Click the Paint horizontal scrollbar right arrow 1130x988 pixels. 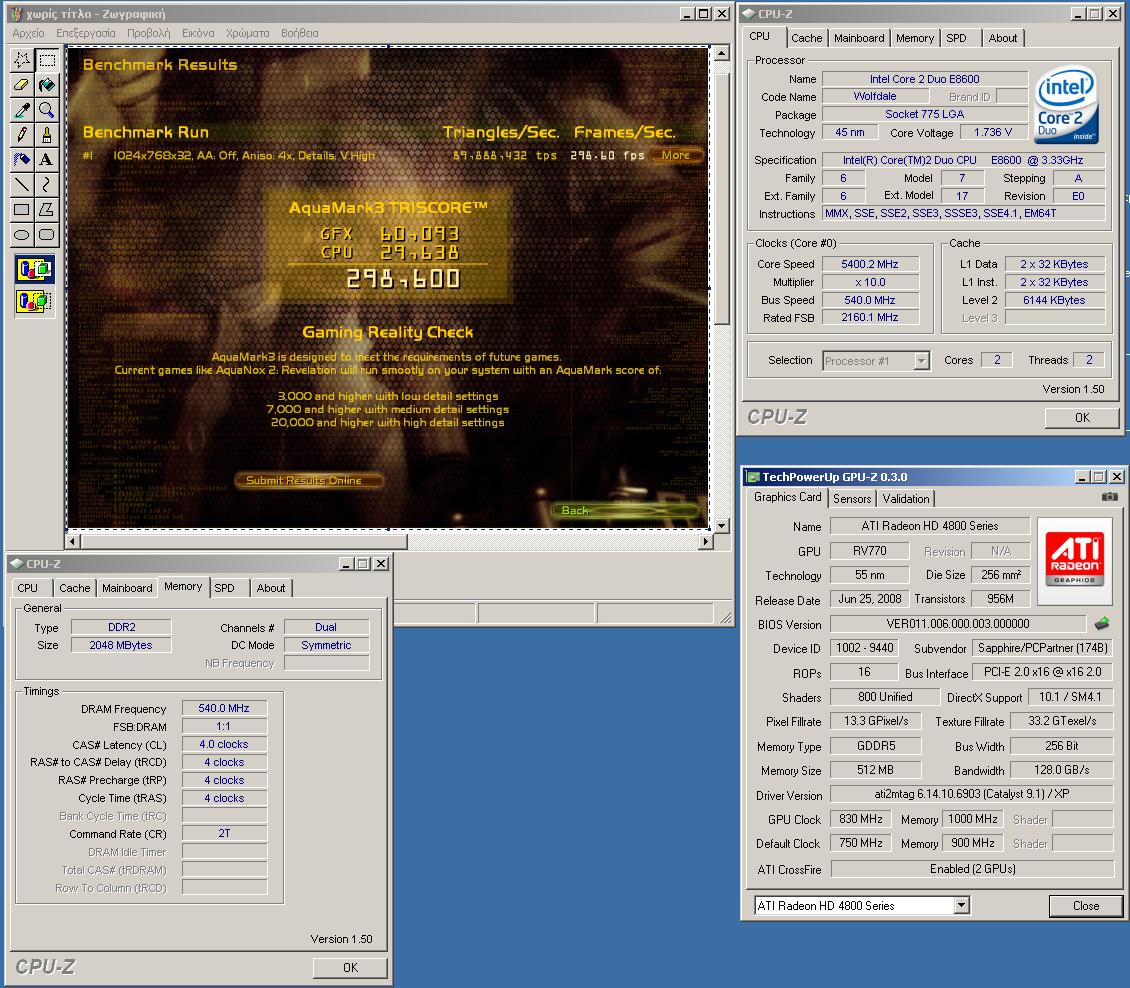tap(706, 541)
